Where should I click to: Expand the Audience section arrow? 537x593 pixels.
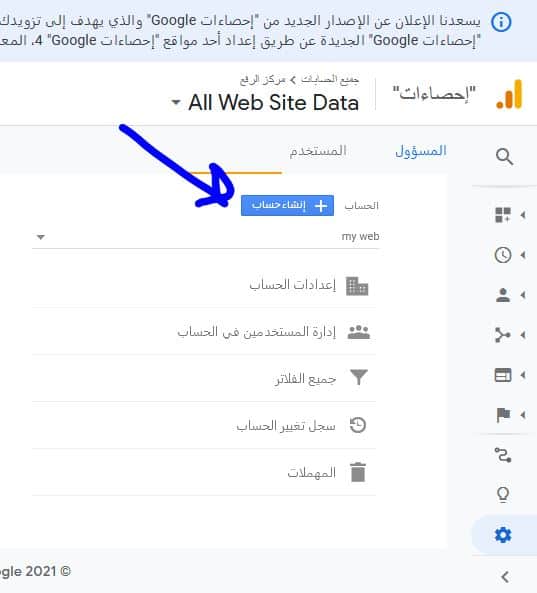(x=523, y=295)
